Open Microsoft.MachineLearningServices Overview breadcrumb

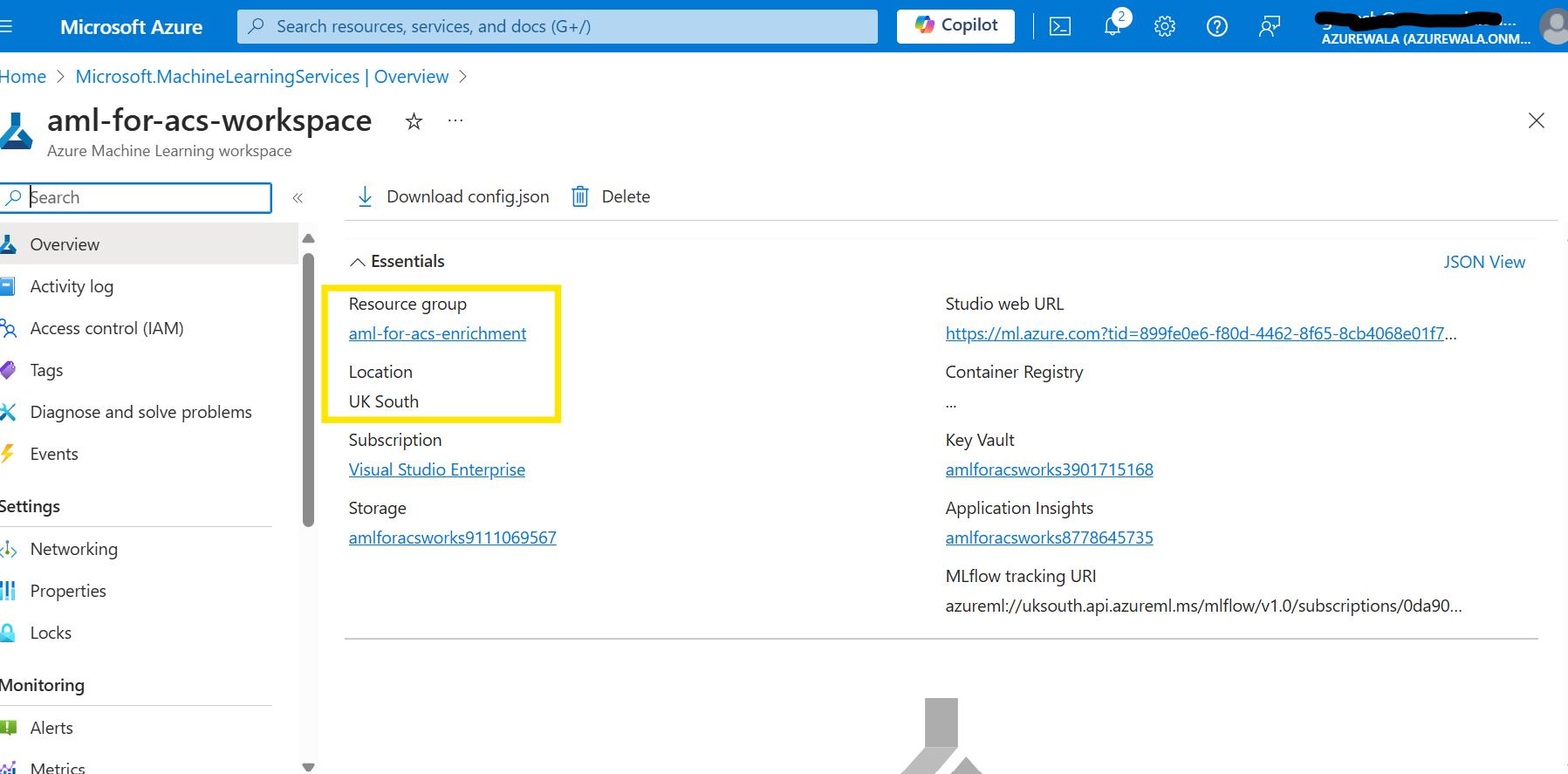coord(262,77)
